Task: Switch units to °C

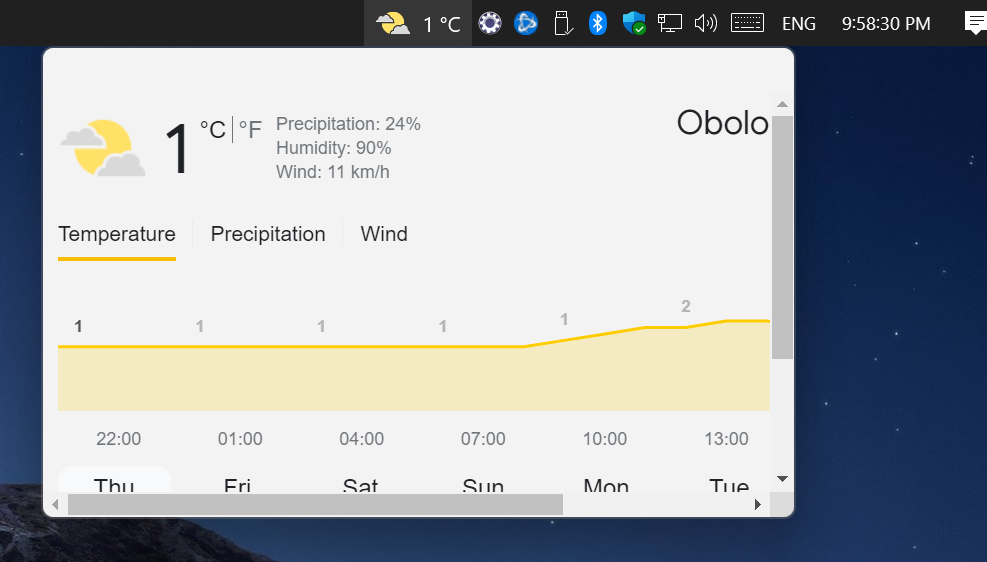Action: (x=213, y=130)
